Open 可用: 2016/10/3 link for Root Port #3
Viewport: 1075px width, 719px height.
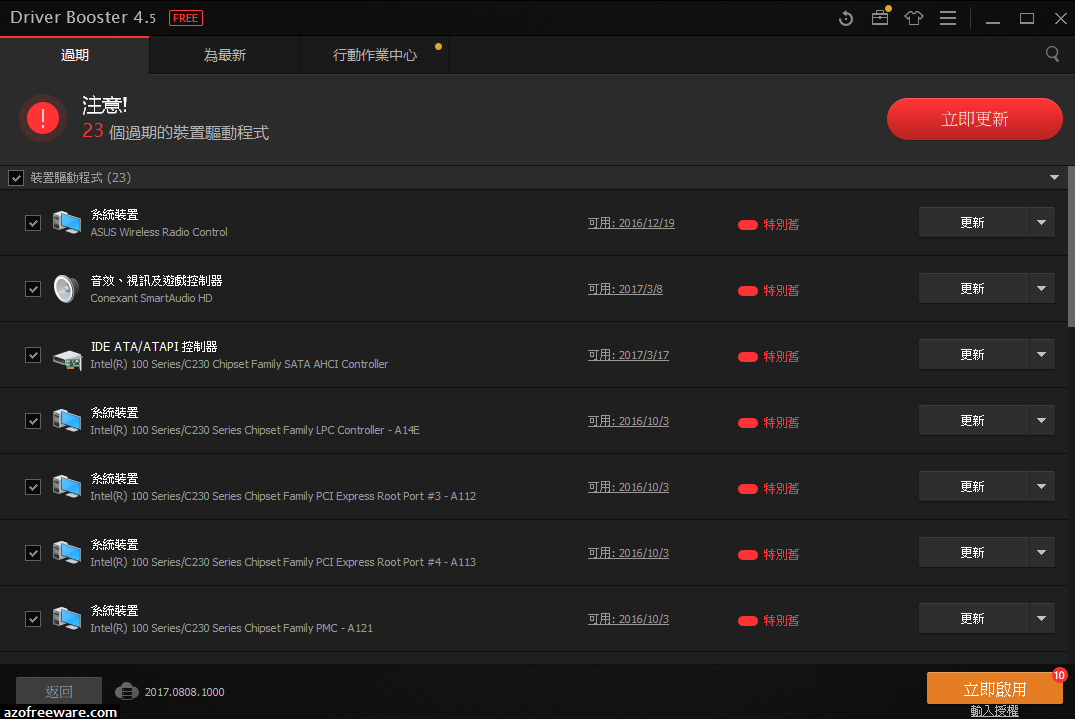628,487
